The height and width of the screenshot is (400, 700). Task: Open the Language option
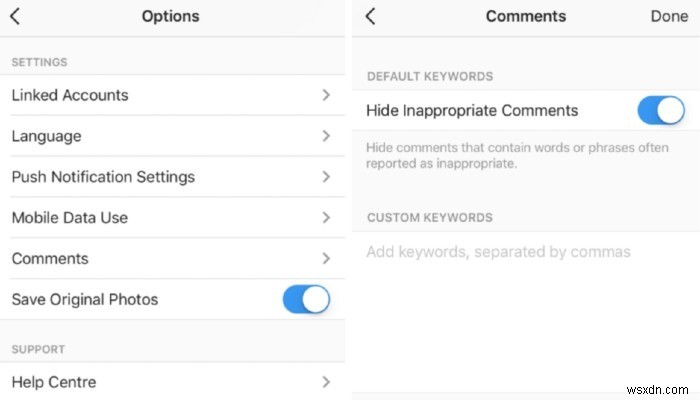pyautogui.click(x=47, y=136)
